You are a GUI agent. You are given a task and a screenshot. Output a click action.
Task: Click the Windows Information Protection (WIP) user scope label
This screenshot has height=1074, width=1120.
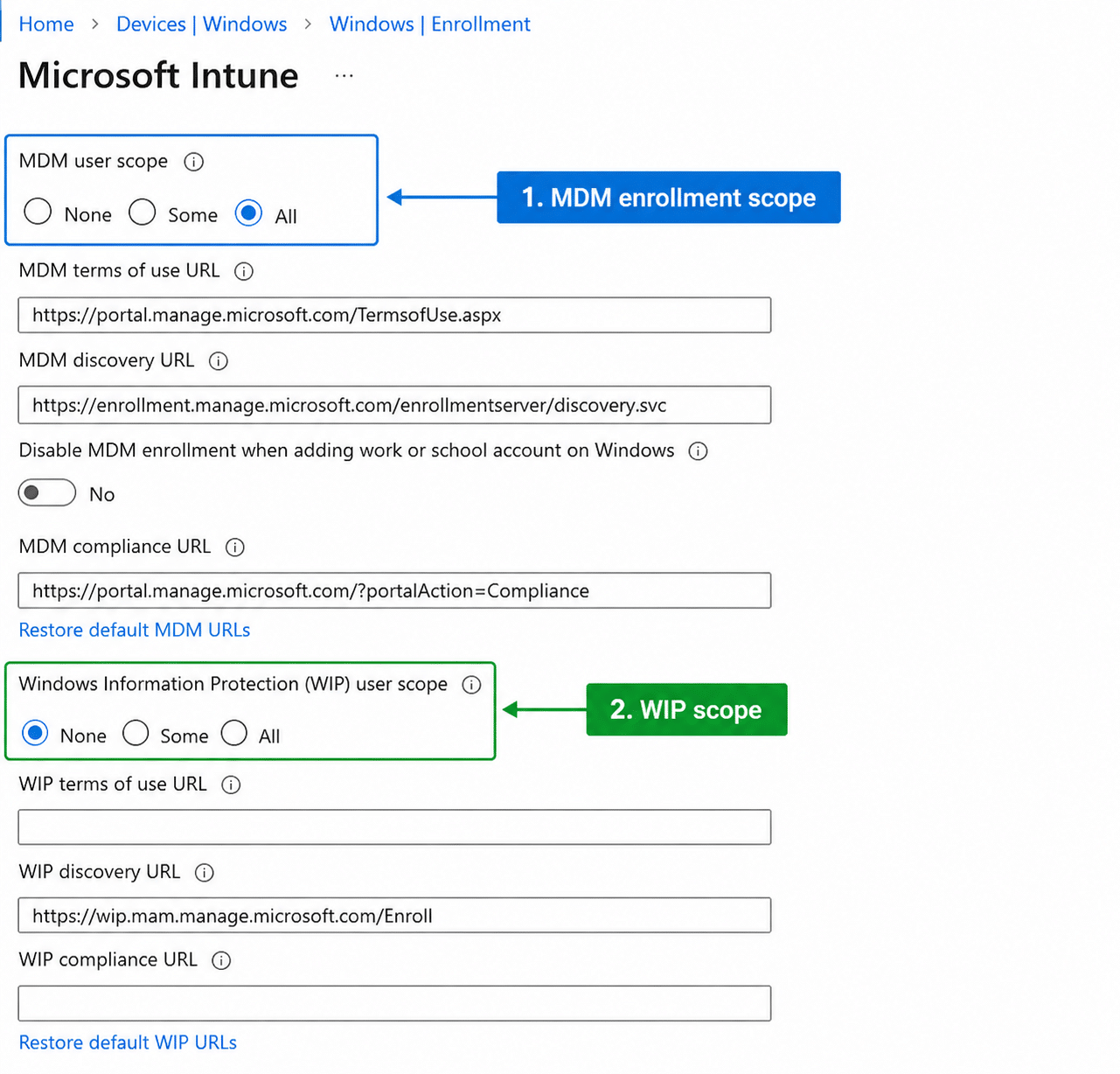coord(233,684)
